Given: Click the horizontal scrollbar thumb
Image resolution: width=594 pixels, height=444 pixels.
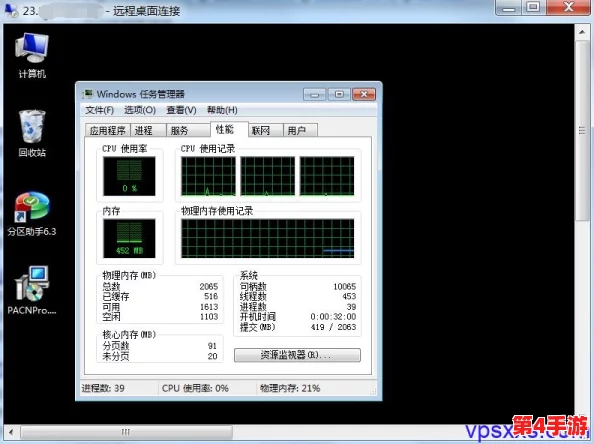Looking at the screenshot, I should point(127,432).
